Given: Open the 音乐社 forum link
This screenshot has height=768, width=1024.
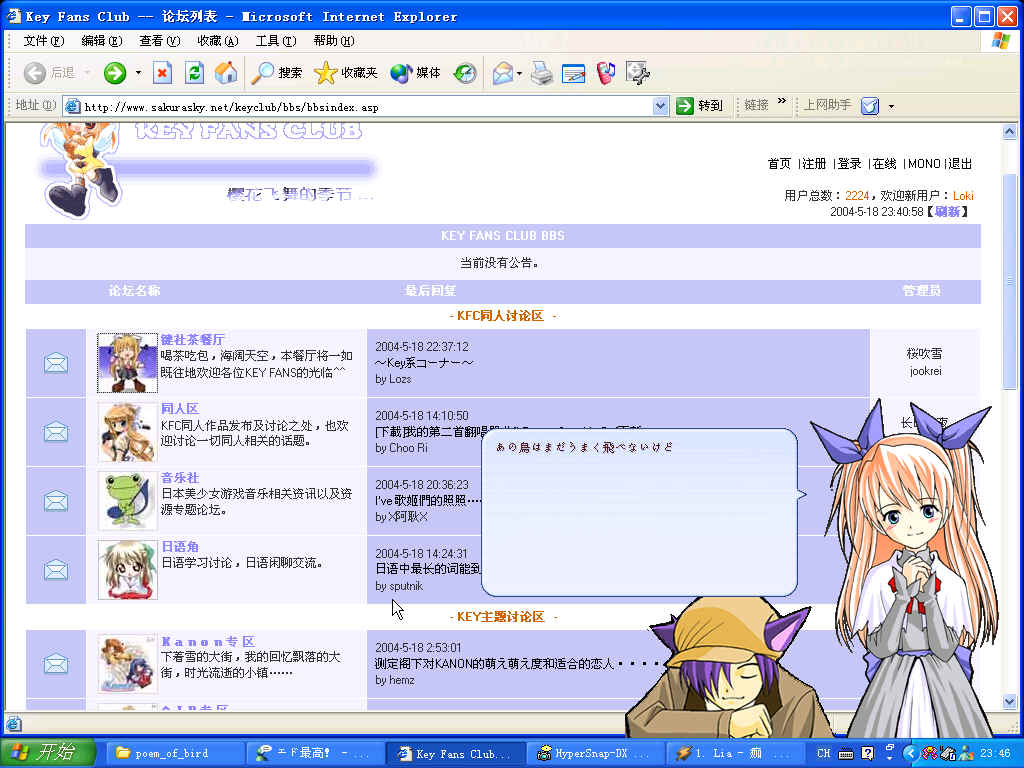Looking at the screenshot, I should (x=180, y=478).
